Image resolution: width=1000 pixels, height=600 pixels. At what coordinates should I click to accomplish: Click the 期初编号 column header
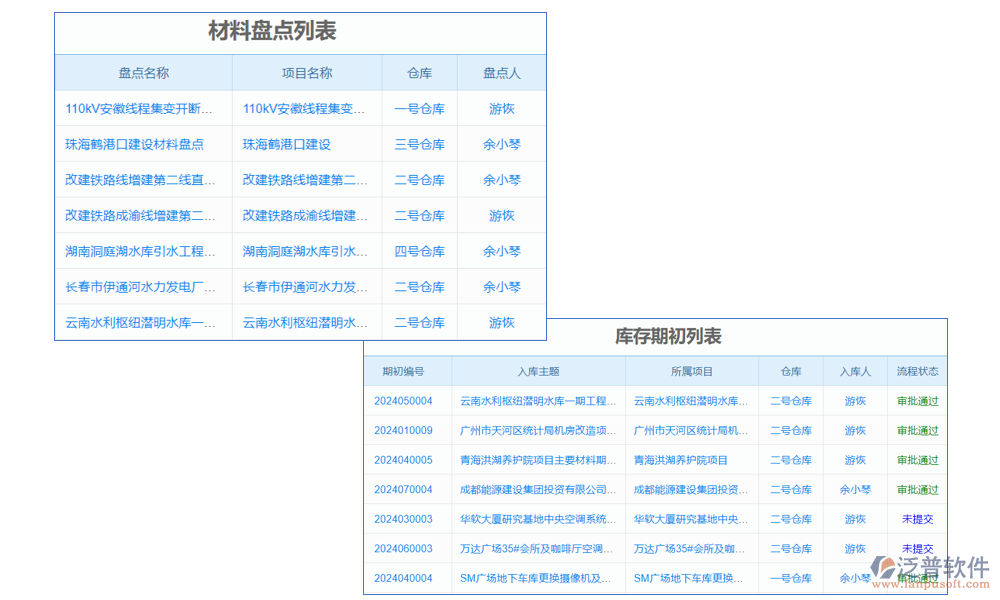coord(405,371)
